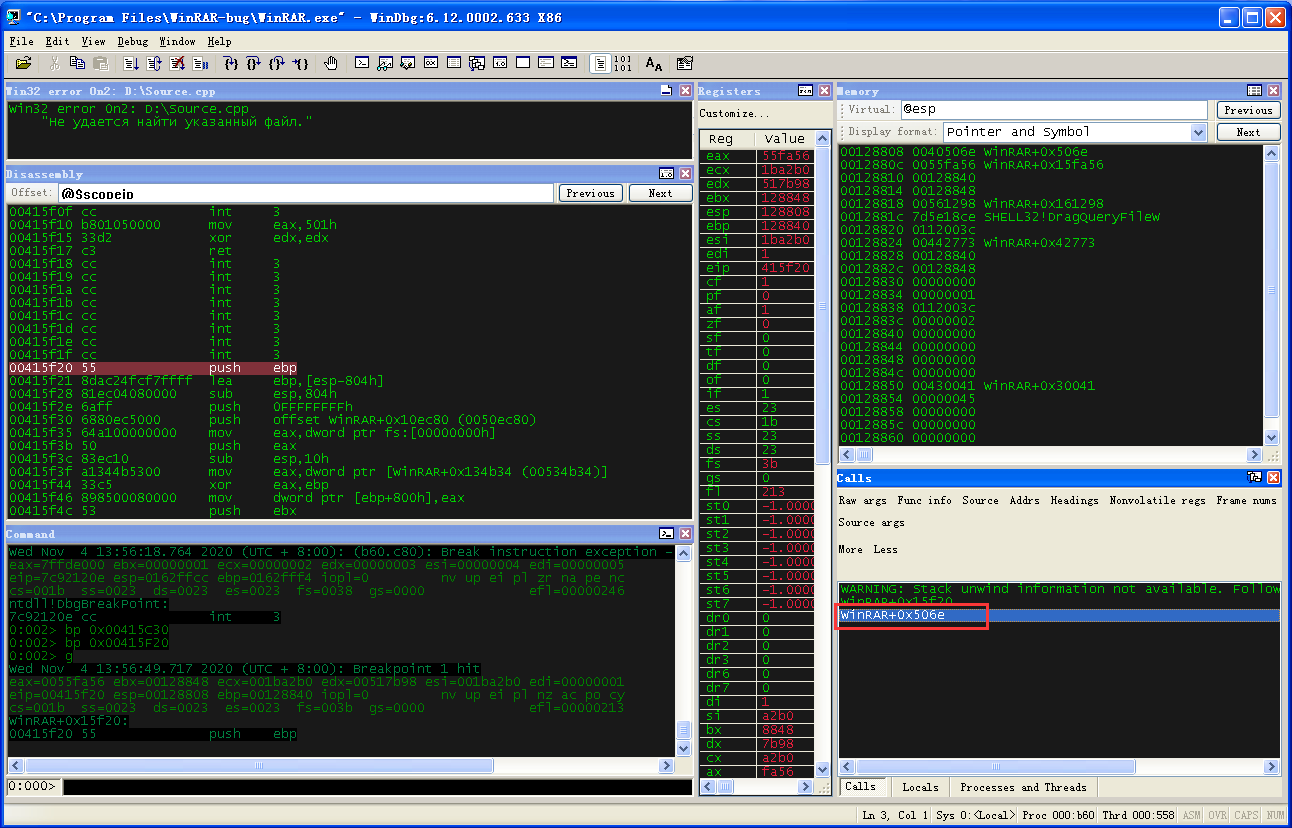
Task: Click Previous in the Disassembly panel
Action: [x=590, y=193]
